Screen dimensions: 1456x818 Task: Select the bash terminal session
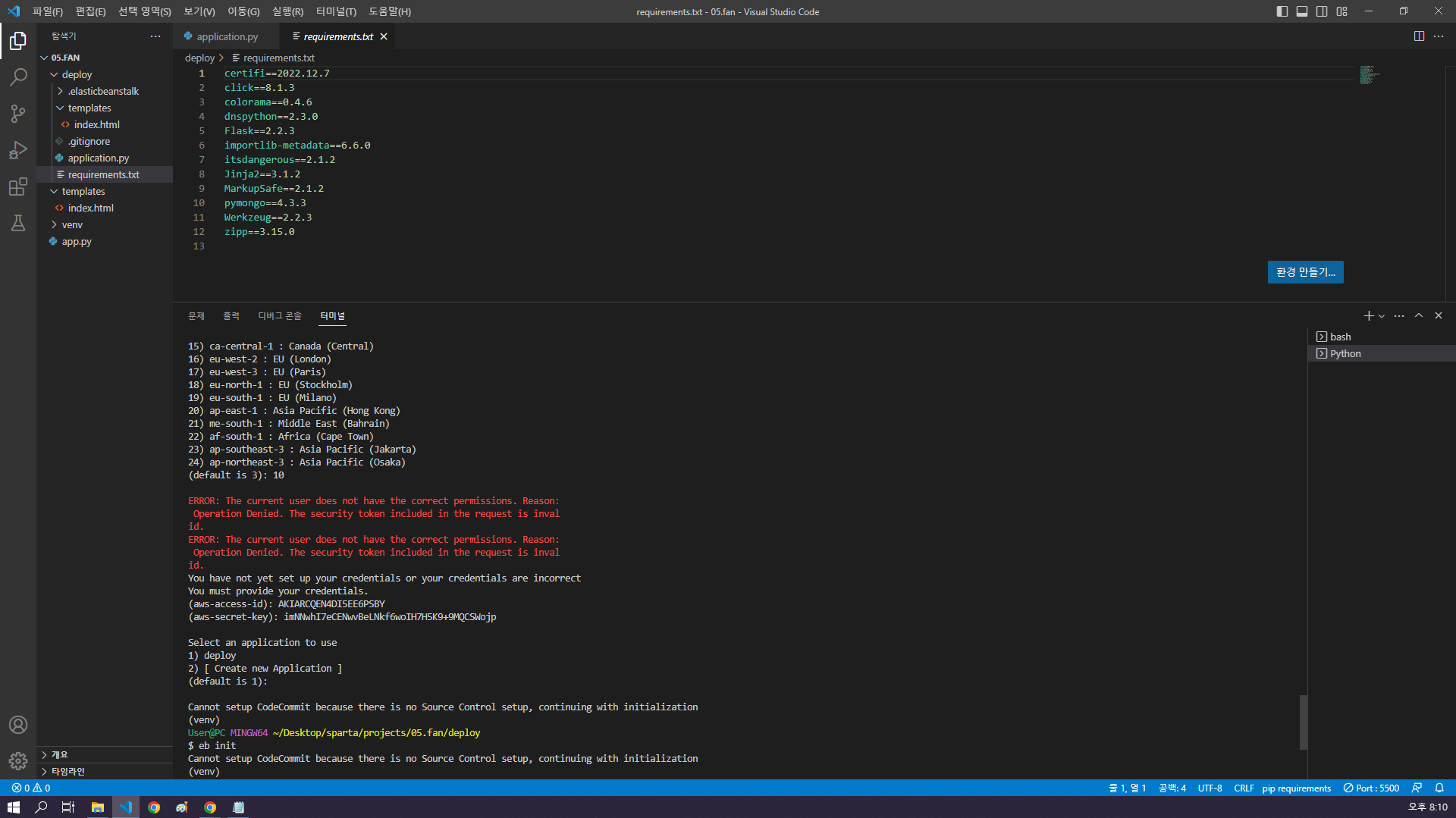pos(1382,337)
